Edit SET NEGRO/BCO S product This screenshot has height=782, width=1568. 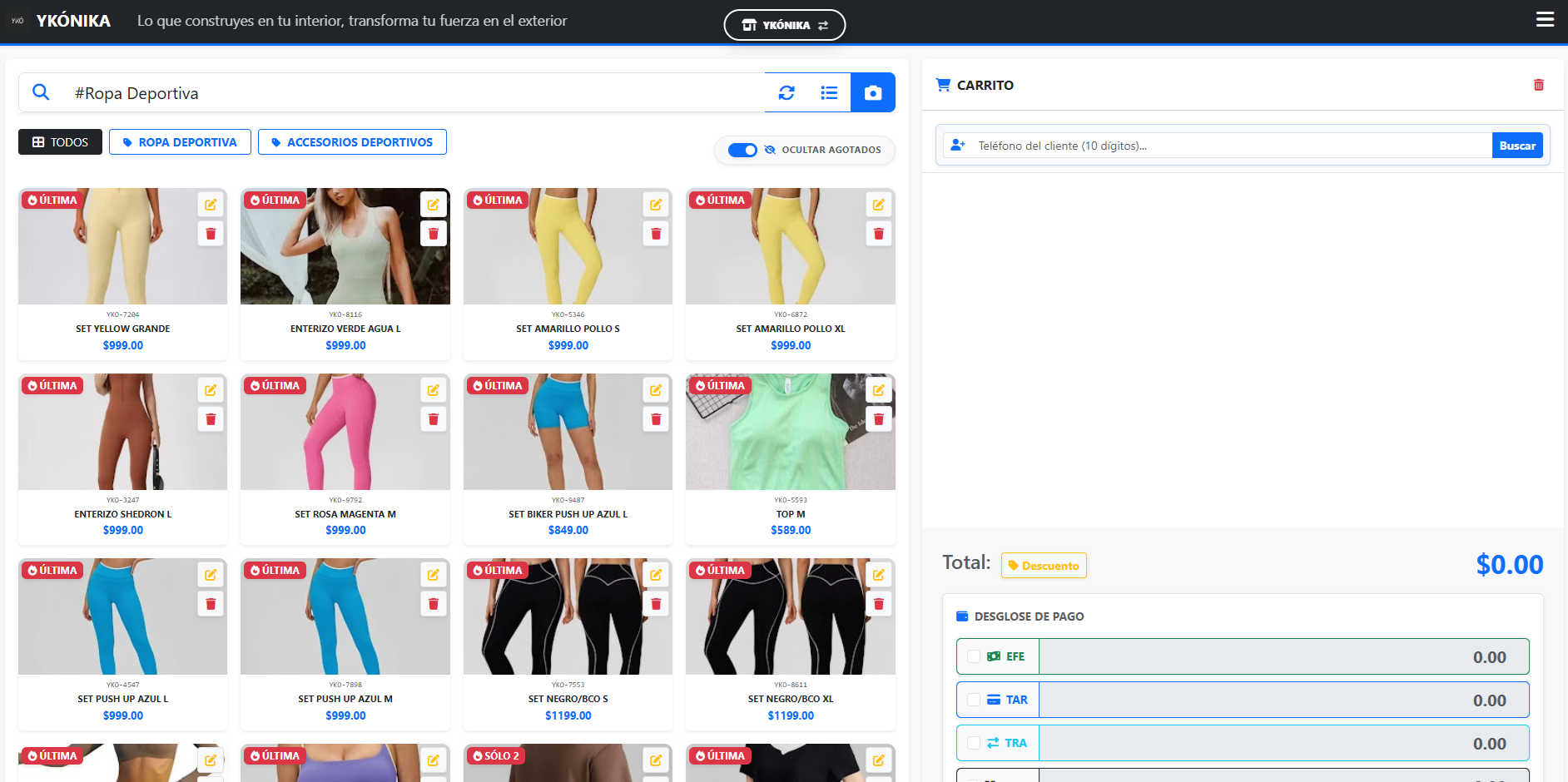656,575
